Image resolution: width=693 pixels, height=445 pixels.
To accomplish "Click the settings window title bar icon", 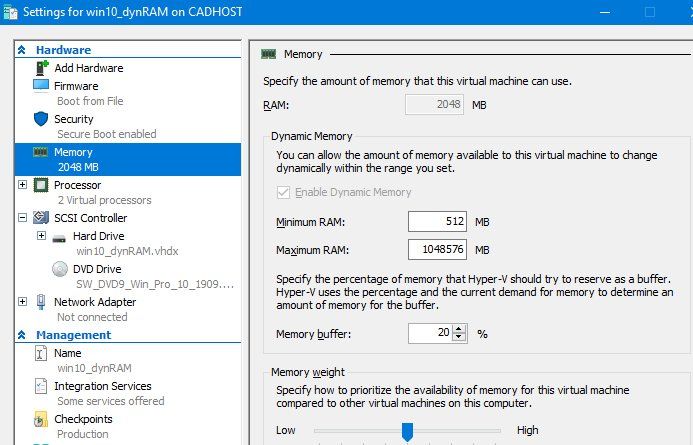I will 10,11.
